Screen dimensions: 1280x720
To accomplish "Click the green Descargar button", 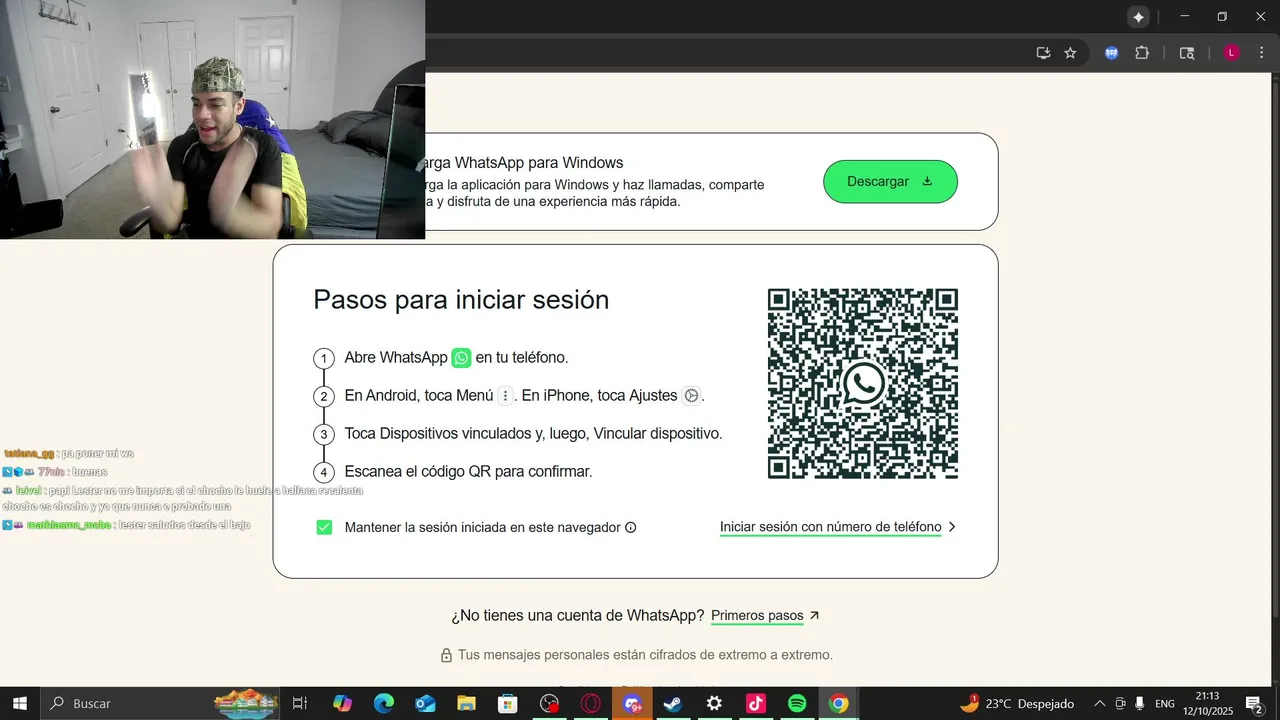I will coord(890,181).
